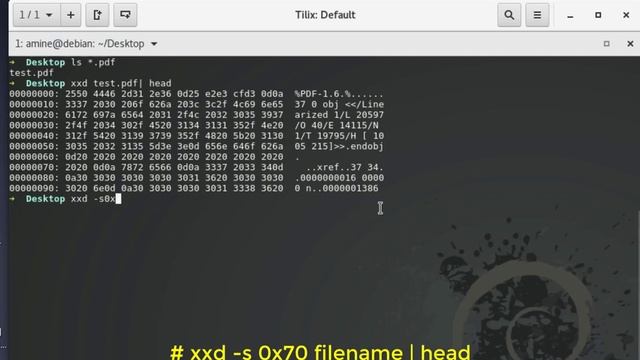
Task: Click the 'Tilix: Default' window title
Action: [x=325, y=15]
